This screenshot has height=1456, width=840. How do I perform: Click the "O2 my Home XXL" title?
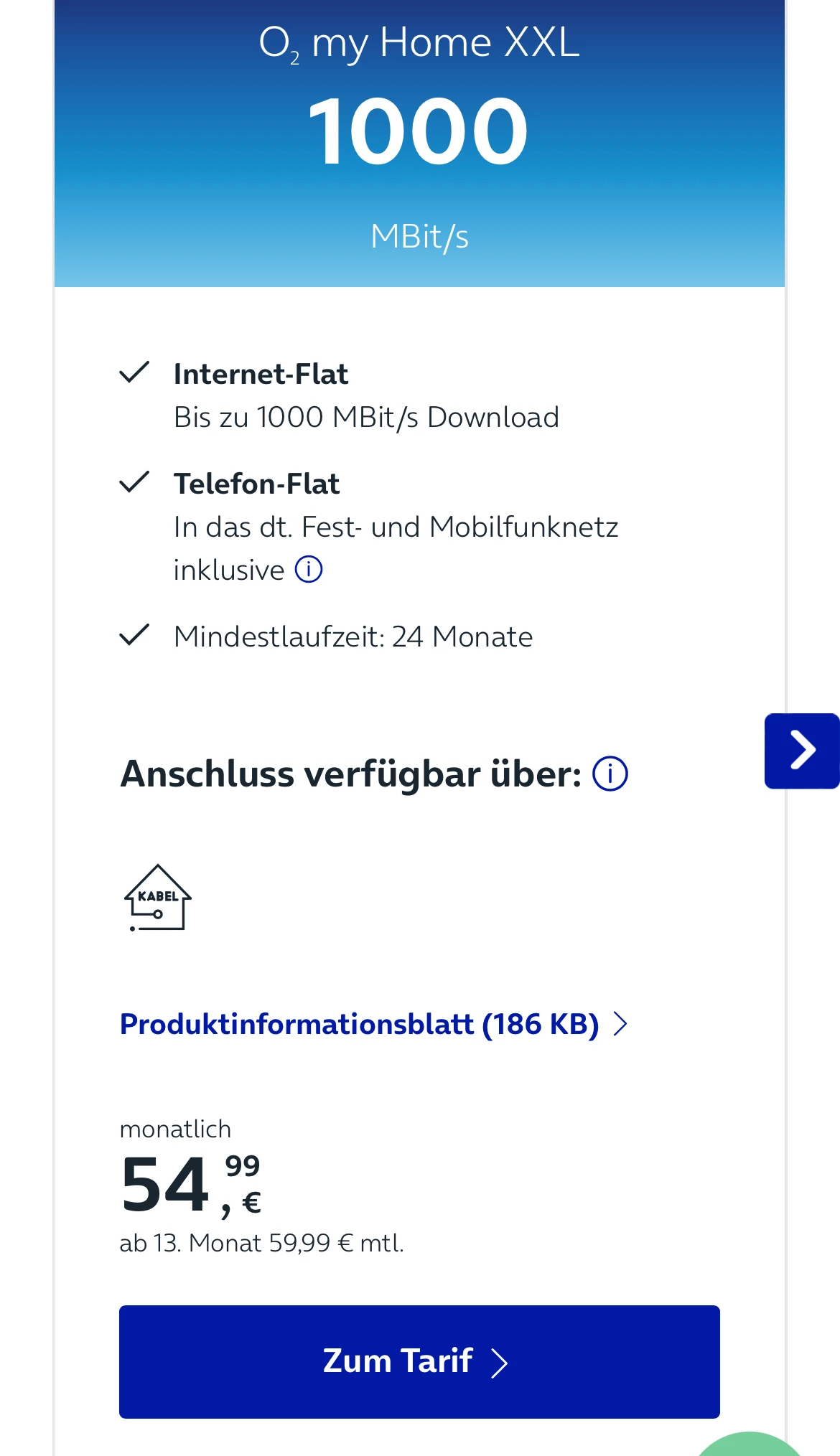419,43
